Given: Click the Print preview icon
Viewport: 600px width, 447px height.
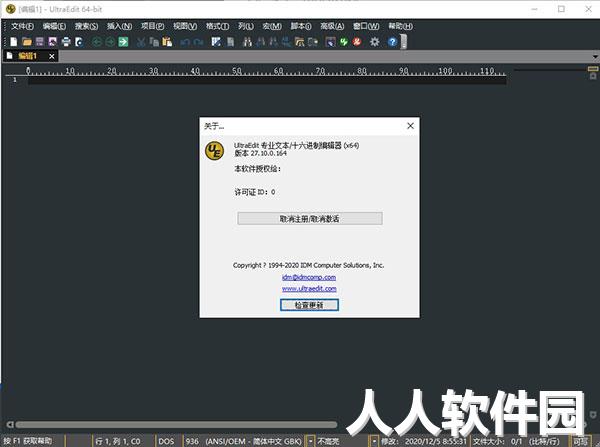Looking at the screenshot, I should click(x=79, y=42).
